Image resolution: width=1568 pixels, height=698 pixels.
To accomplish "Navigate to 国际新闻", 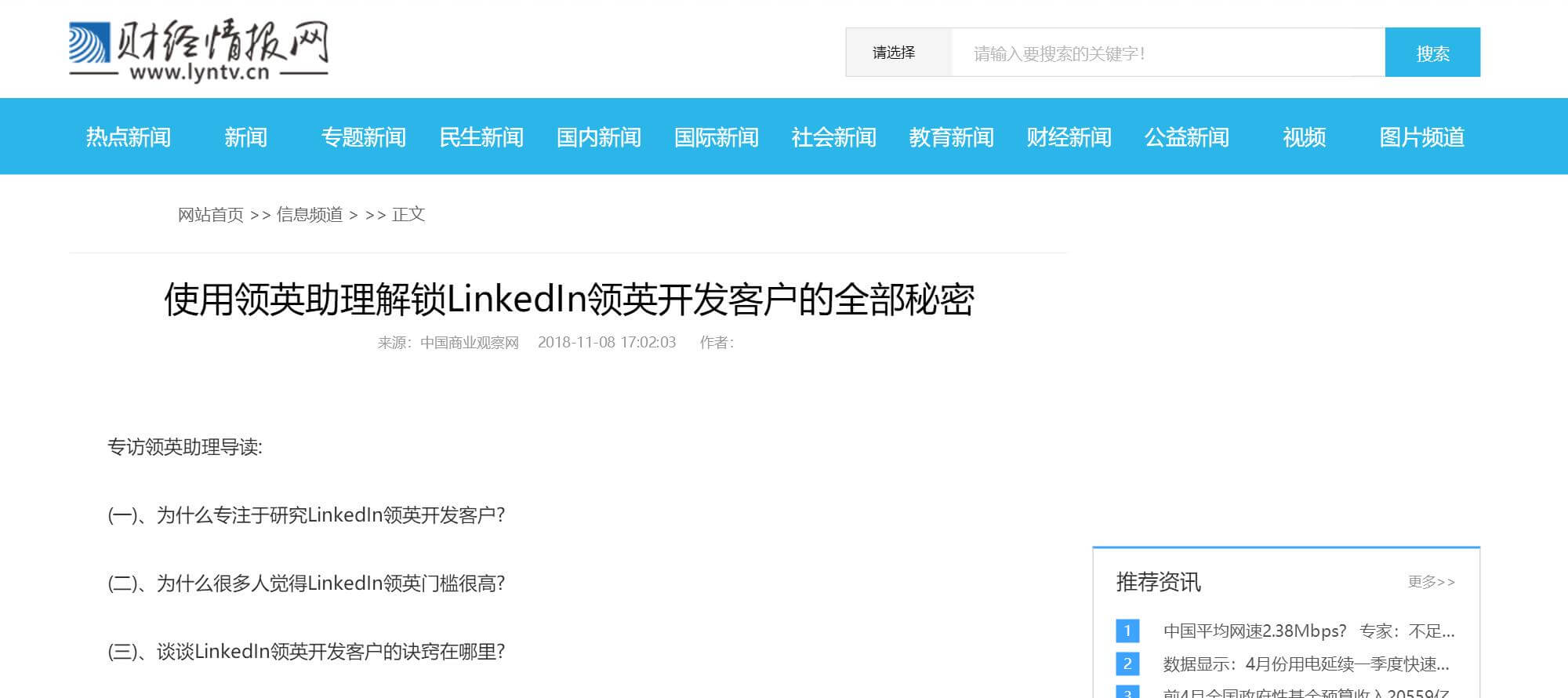I will click(717, 137).
